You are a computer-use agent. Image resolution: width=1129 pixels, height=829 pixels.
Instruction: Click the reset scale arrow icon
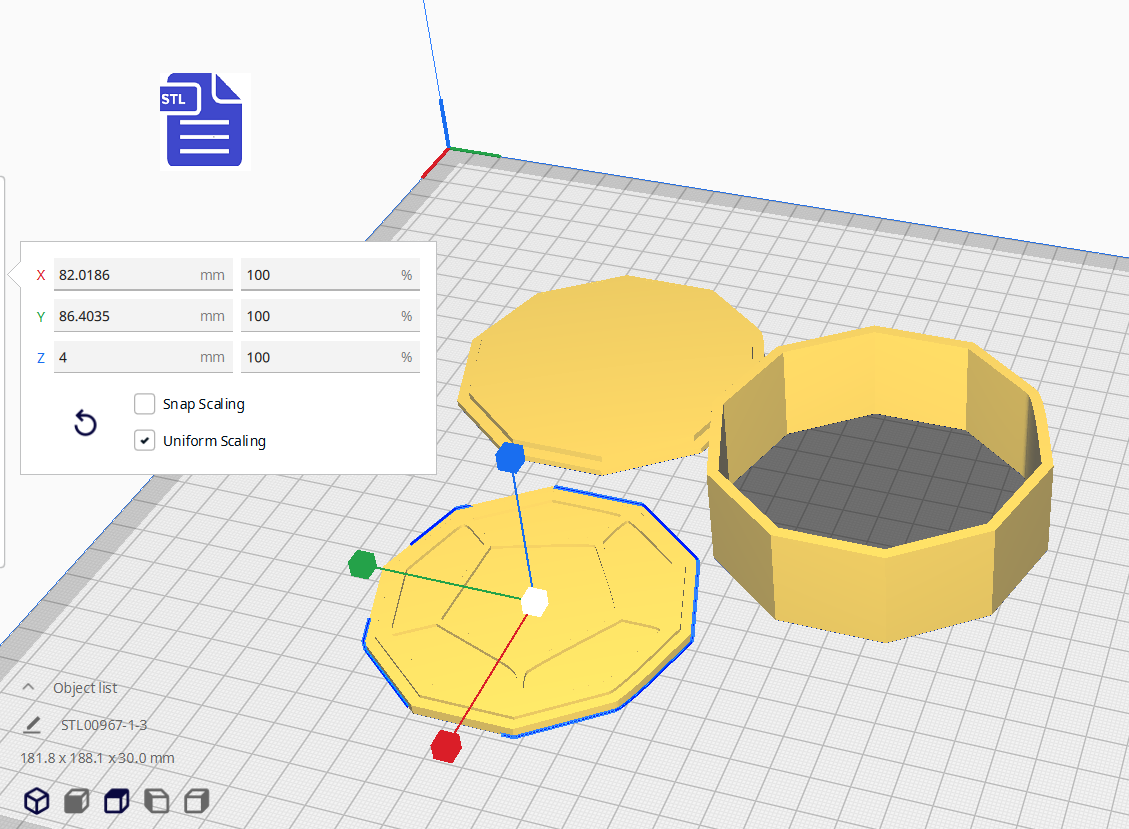86,424
